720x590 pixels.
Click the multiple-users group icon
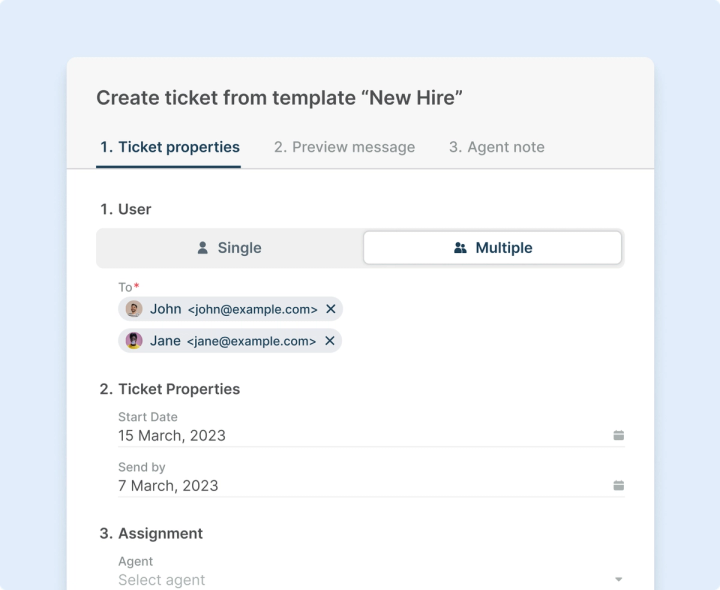point(460,248)
